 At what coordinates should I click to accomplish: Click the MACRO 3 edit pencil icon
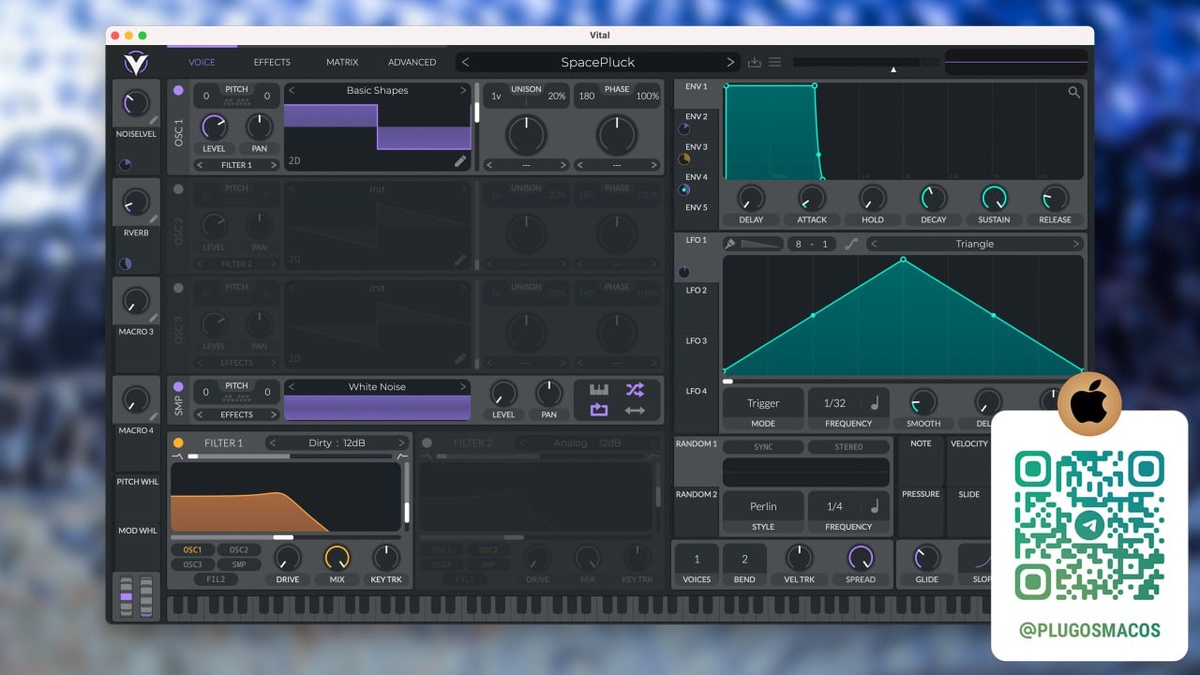(x=153, y=318)
